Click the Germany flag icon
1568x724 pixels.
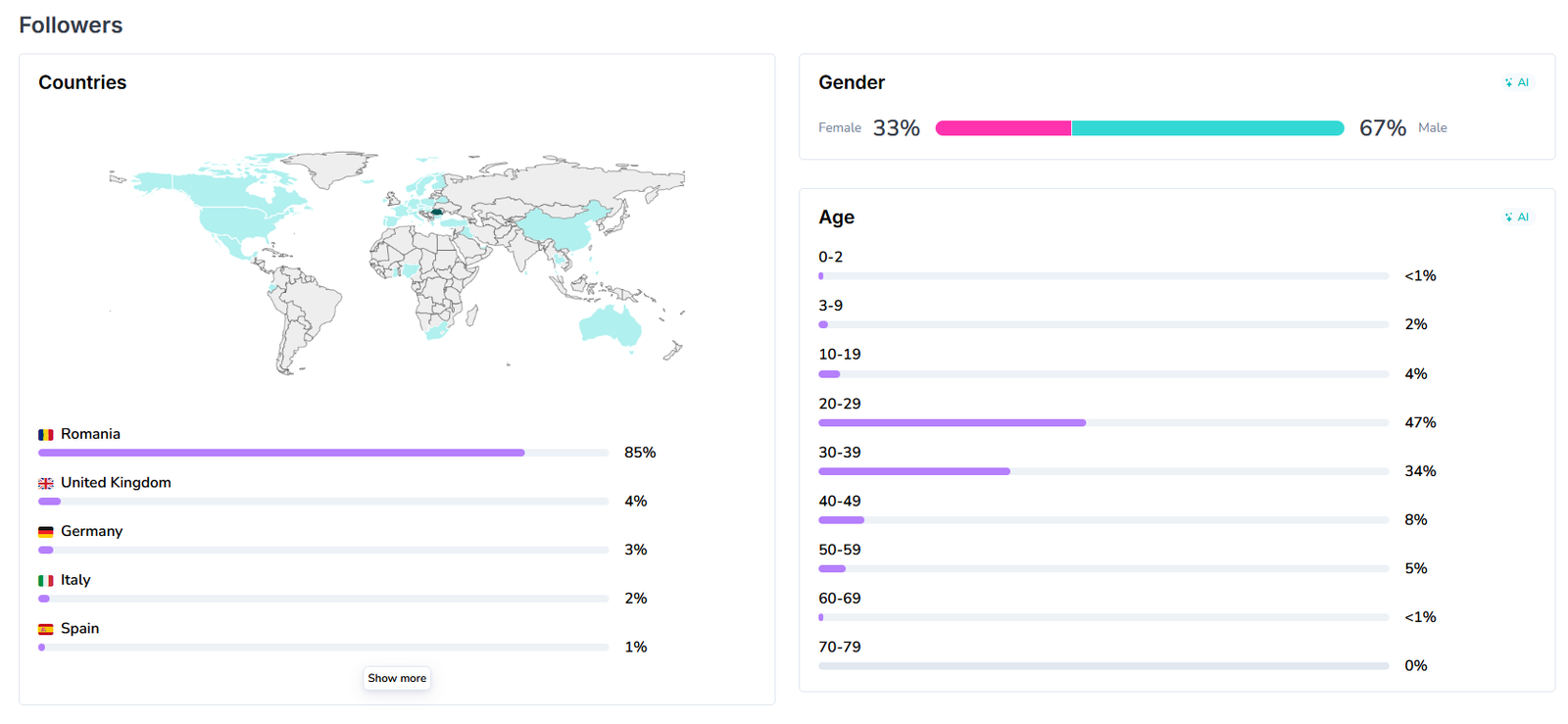(x=46, y=532)
